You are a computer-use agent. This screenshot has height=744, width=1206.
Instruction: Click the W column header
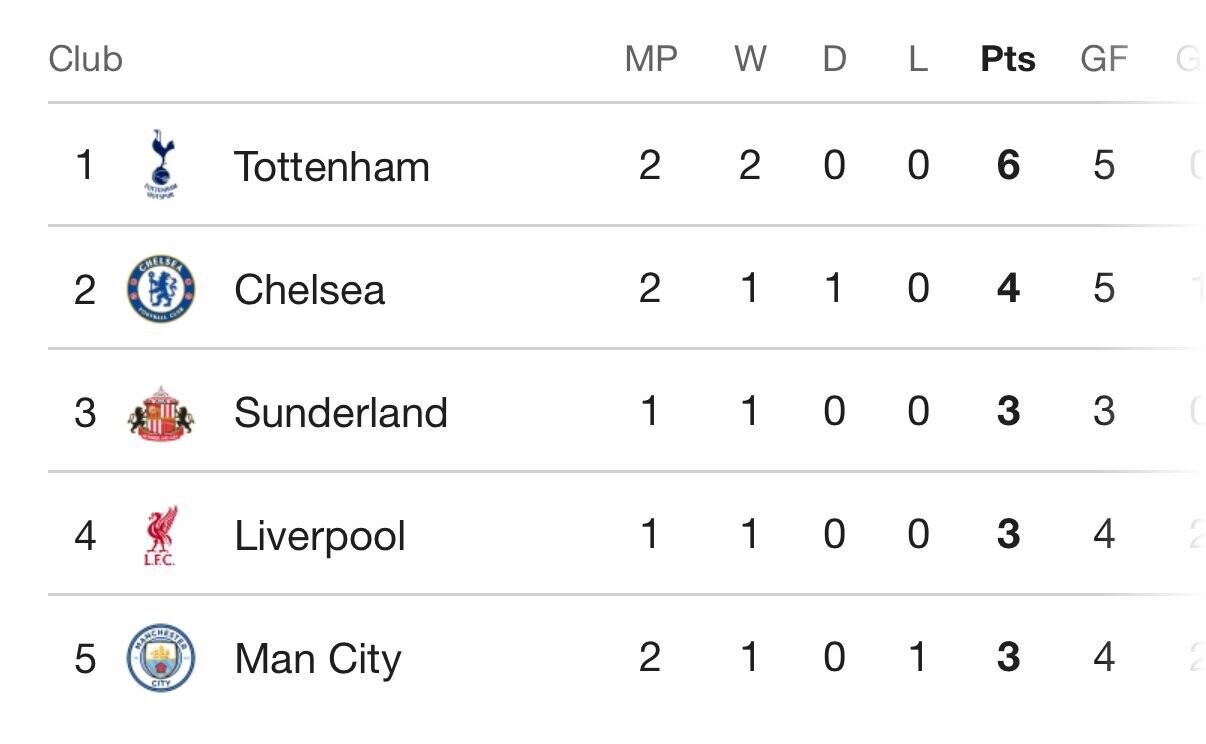coord(750,59)
